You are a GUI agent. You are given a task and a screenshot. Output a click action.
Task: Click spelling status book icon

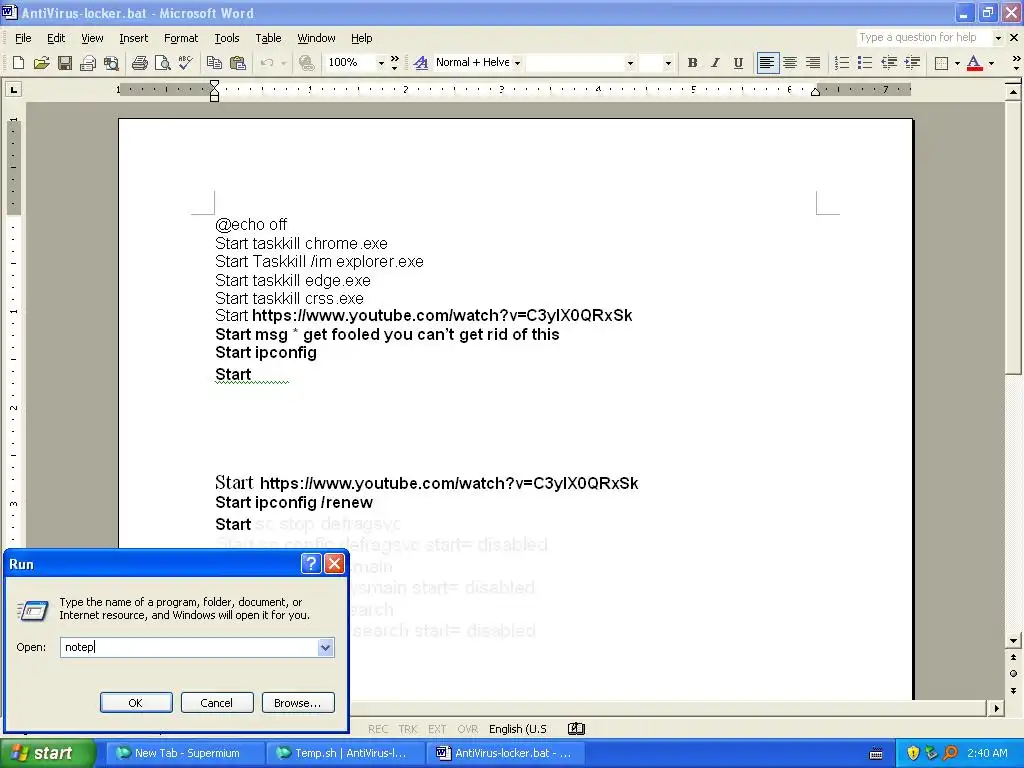576,729
